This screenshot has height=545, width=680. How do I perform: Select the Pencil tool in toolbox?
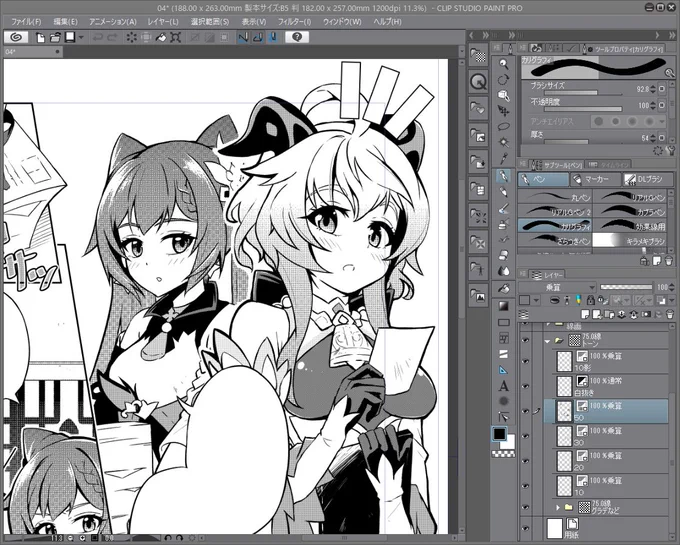(503, 192)
